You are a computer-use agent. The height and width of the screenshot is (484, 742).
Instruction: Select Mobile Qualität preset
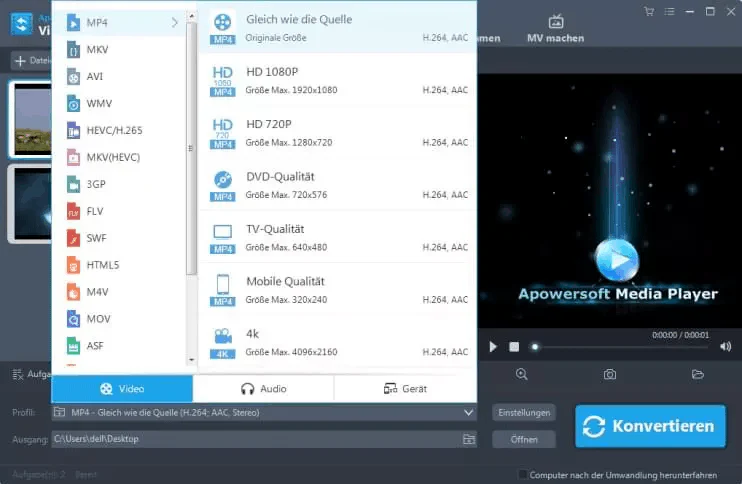click(x=337, y=290)
